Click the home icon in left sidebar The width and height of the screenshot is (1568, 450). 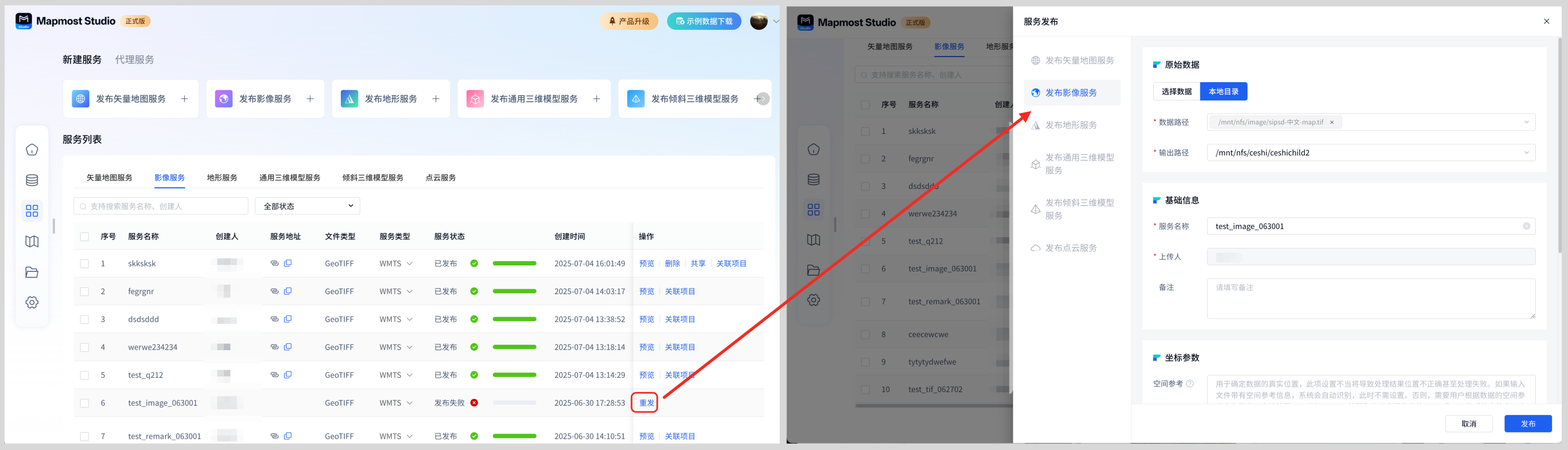point(32,150)
